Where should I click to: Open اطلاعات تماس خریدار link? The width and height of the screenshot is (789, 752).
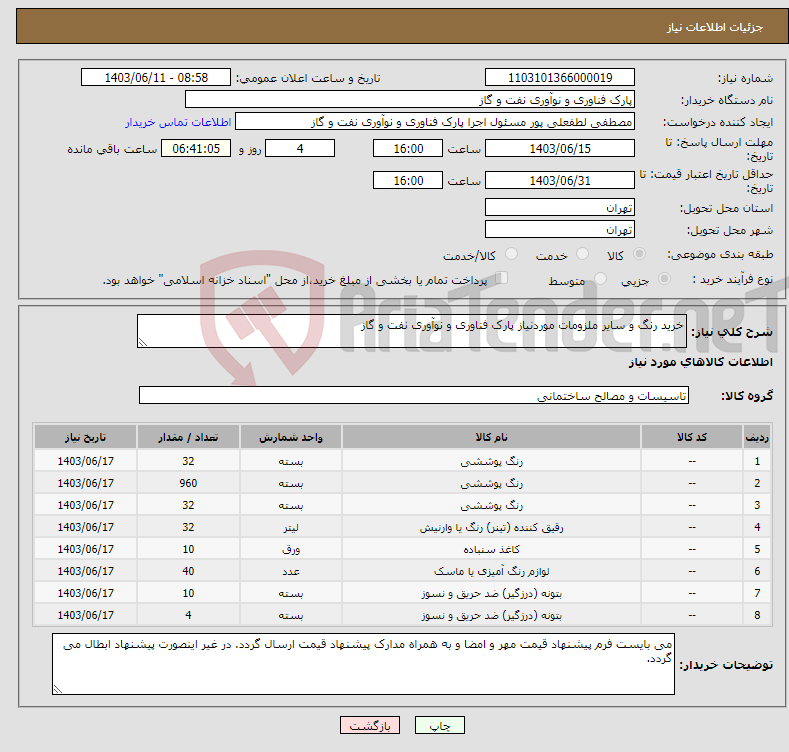point(178,122)
